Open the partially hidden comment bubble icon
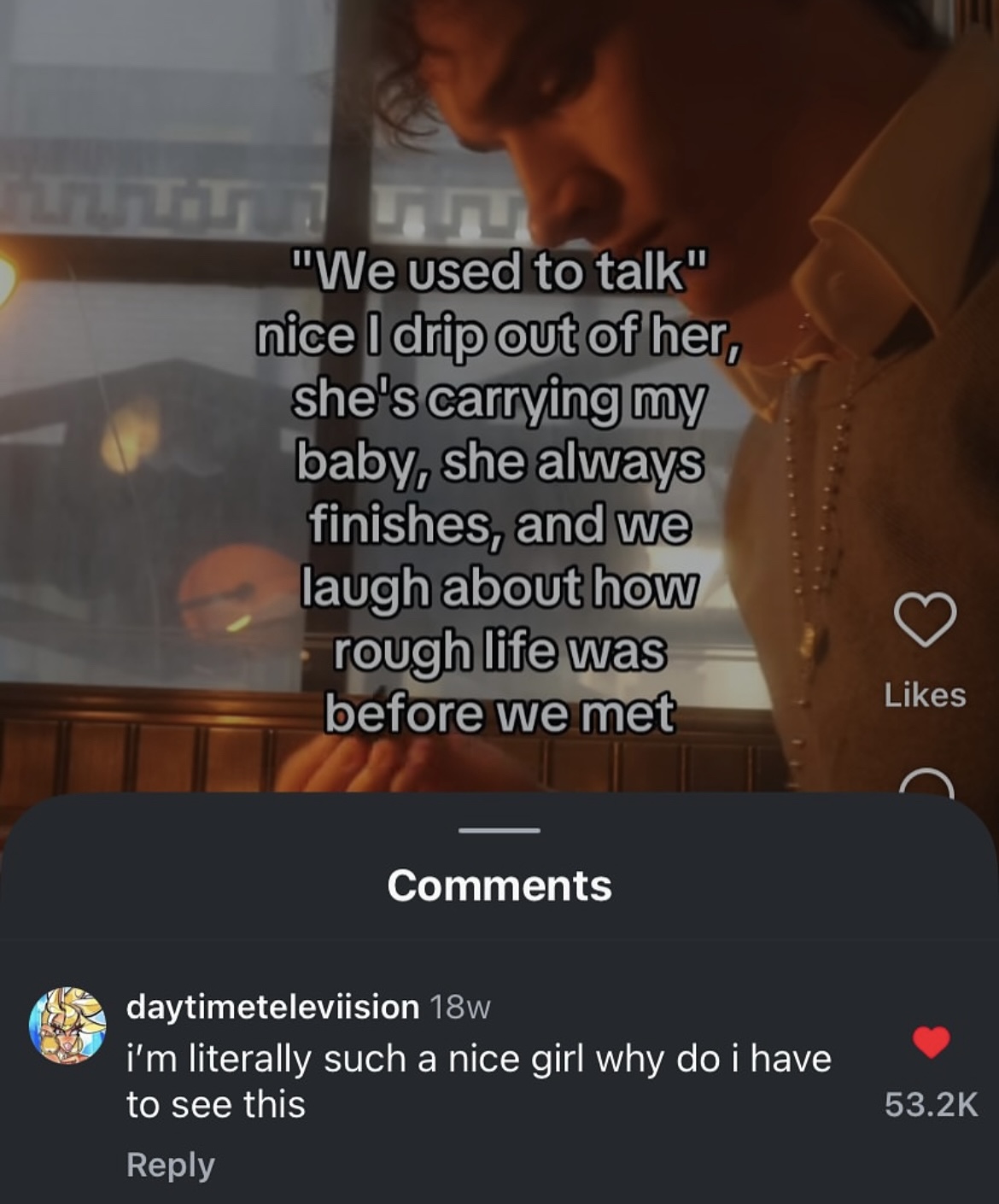The width and height of the screenshot is (999, 1204). click(926, 782)
